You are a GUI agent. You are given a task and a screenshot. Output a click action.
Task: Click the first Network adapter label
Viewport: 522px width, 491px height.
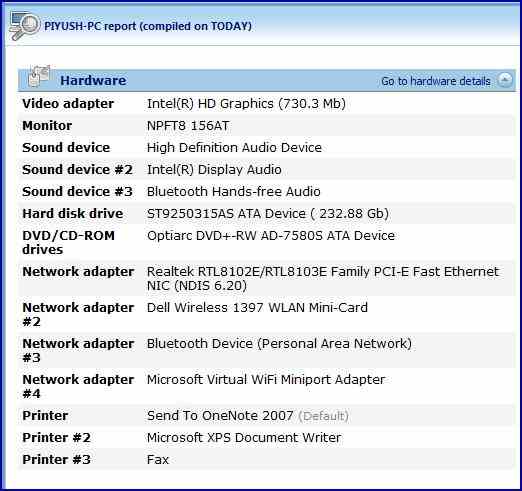tap(78, 272)
